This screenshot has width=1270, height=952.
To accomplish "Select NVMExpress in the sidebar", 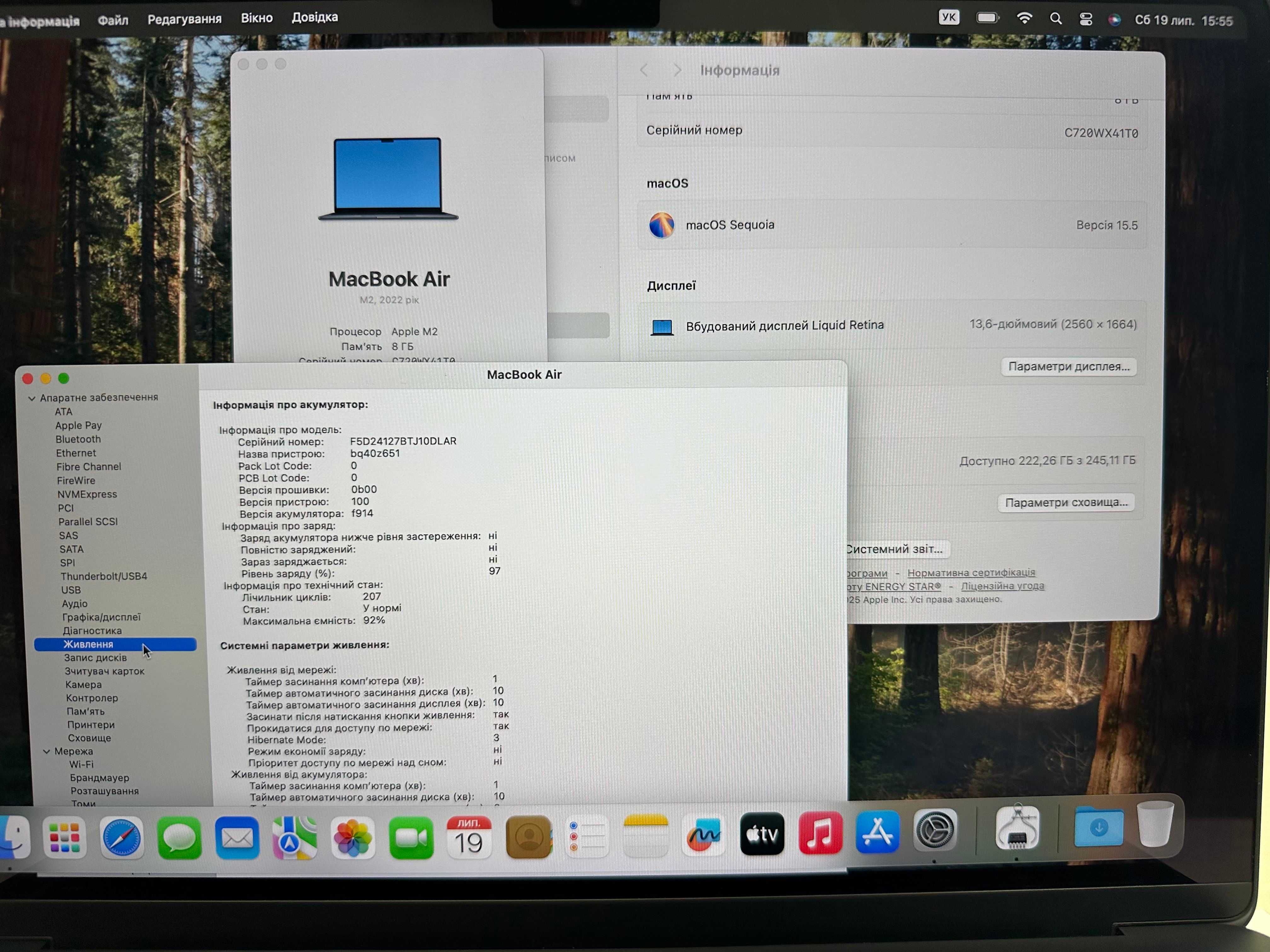I will (x=87, y=495).
